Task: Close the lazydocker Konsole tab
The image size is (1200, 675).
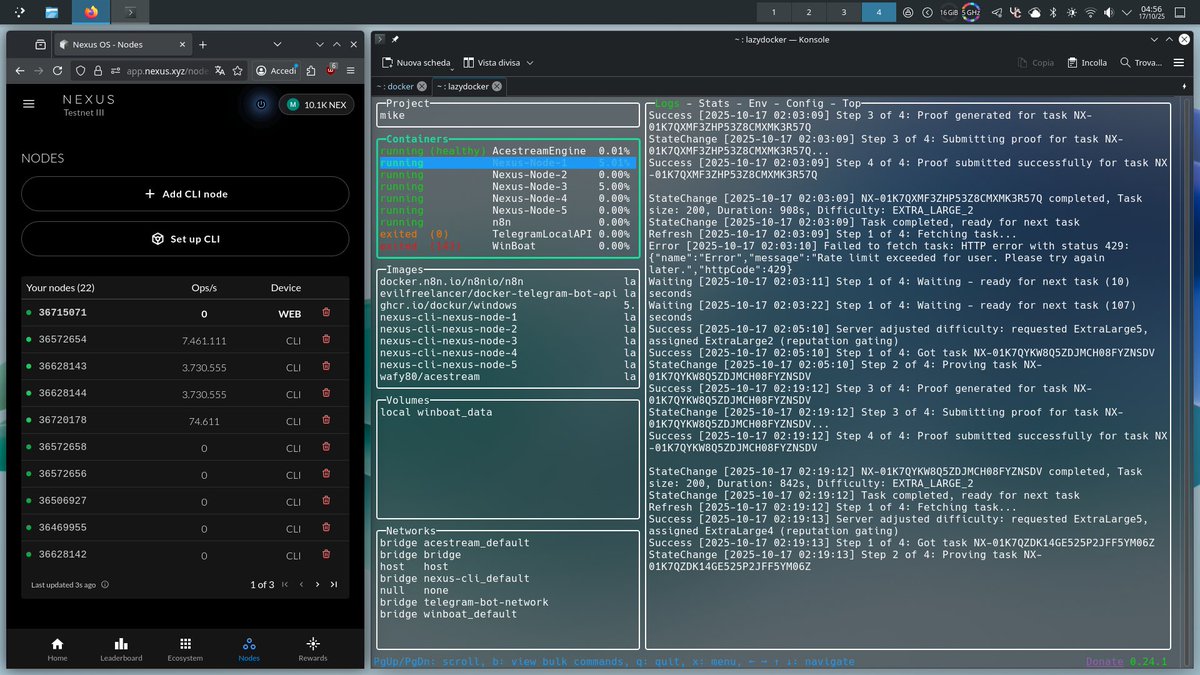Action: [497, 86]
